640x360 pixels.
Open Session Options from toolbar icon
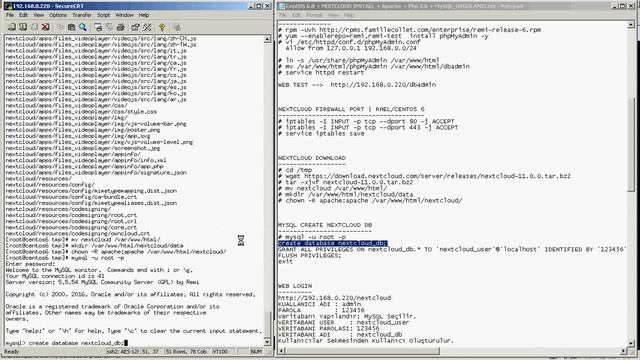click(136, 27)
